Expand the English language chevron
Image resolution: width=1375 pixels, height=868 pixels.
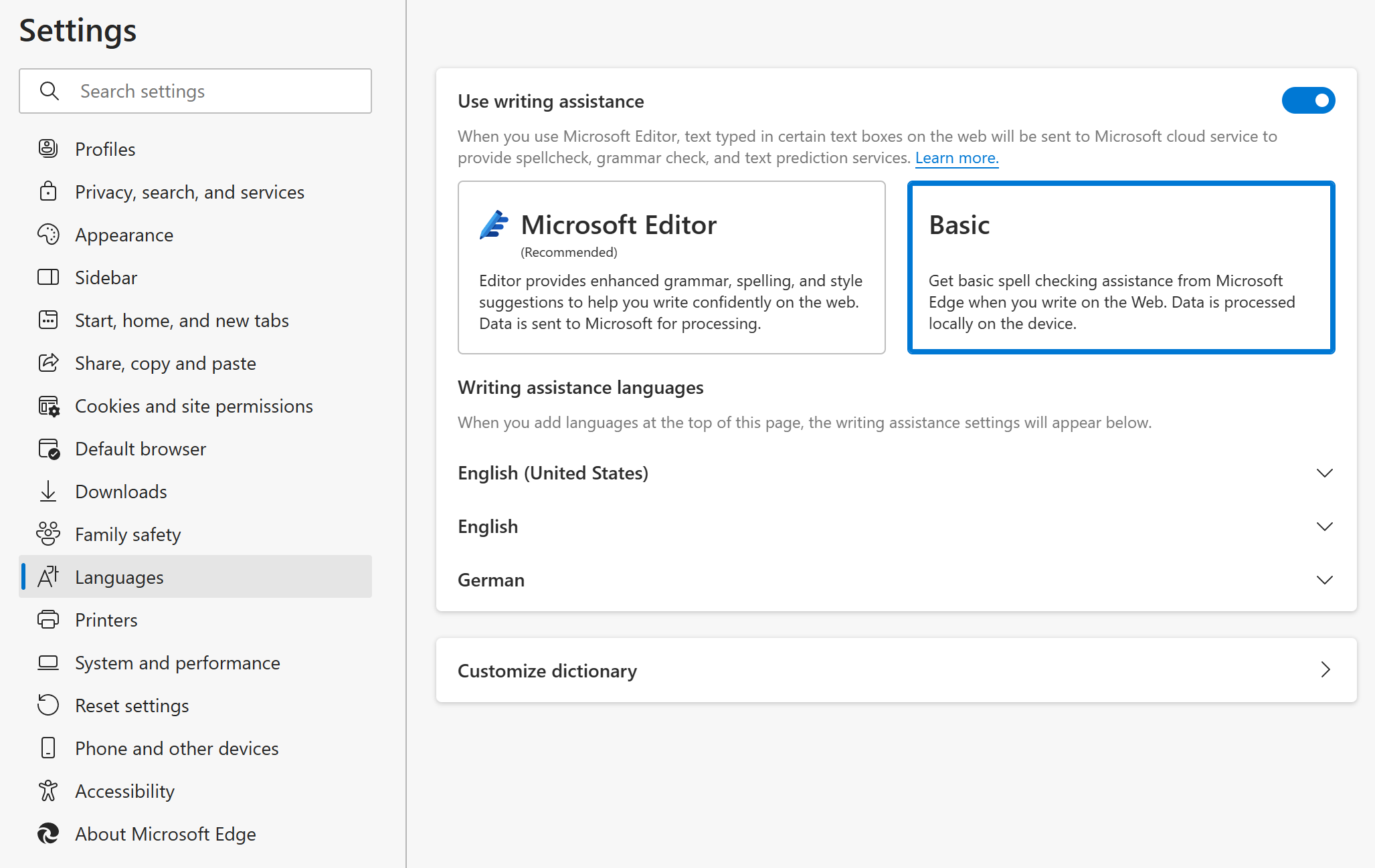click(1324, 526)
